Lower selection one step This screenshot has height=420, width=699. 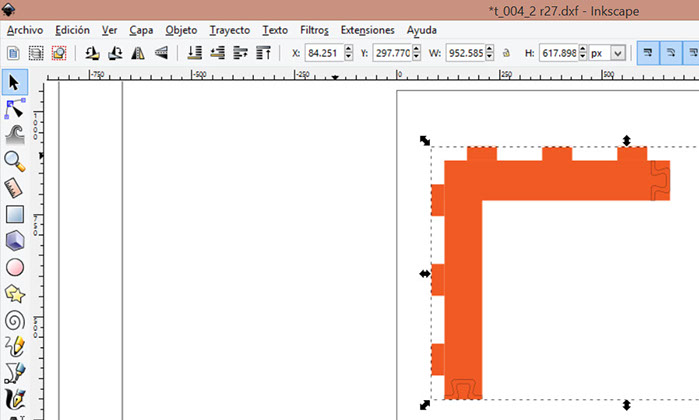tap(218, 53)
